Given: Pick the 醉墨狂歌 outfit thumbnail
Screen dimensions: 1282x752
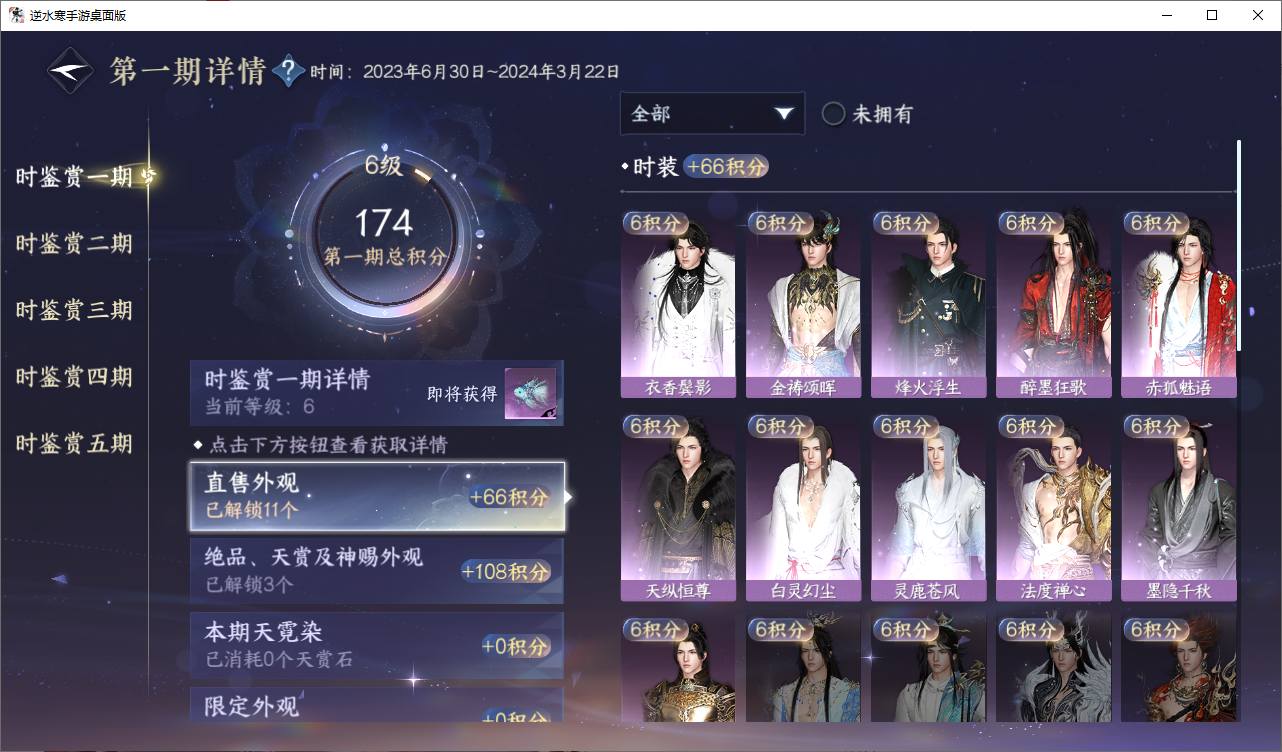Looking at the screenshot, I should coord(1053,305).
